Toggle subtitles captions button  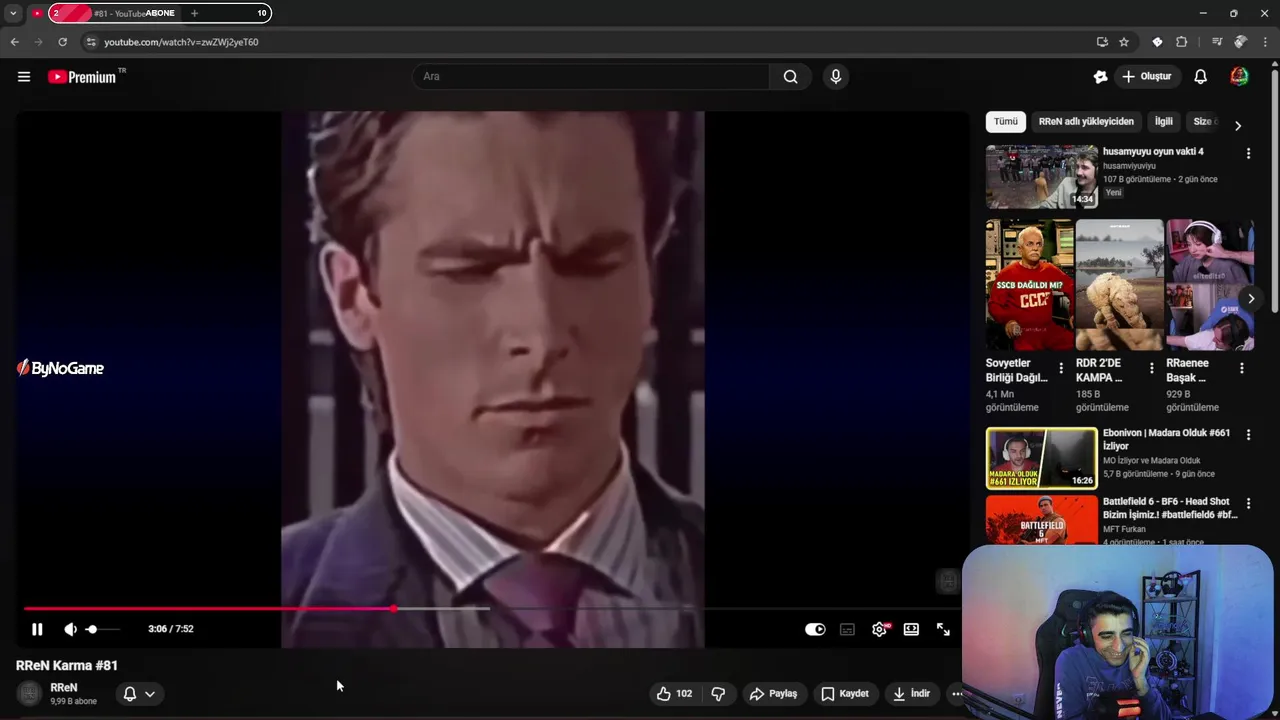(x=847, y=629)
